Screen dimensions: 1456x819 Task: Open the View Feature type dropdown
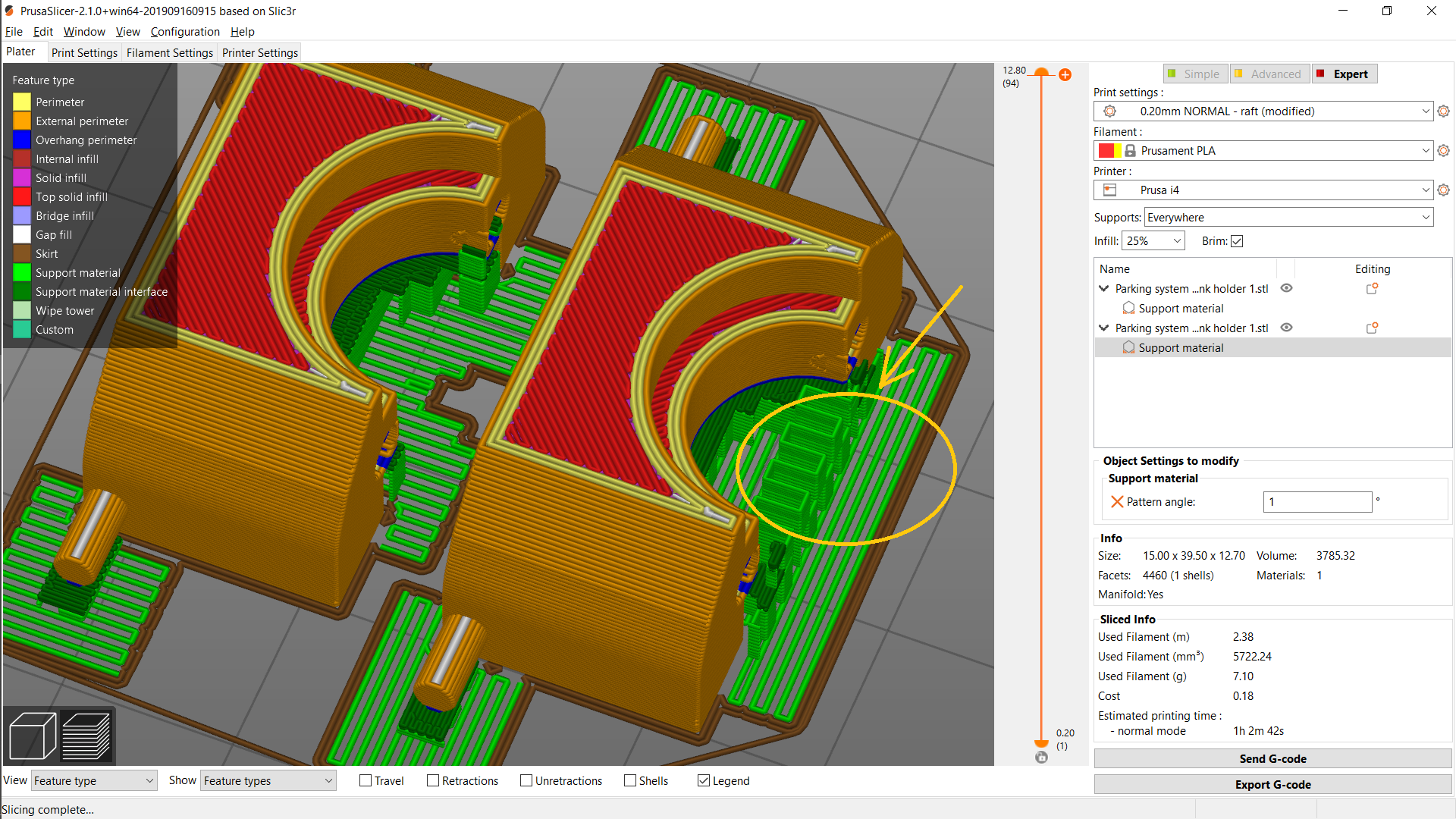(x=94, y=780)
